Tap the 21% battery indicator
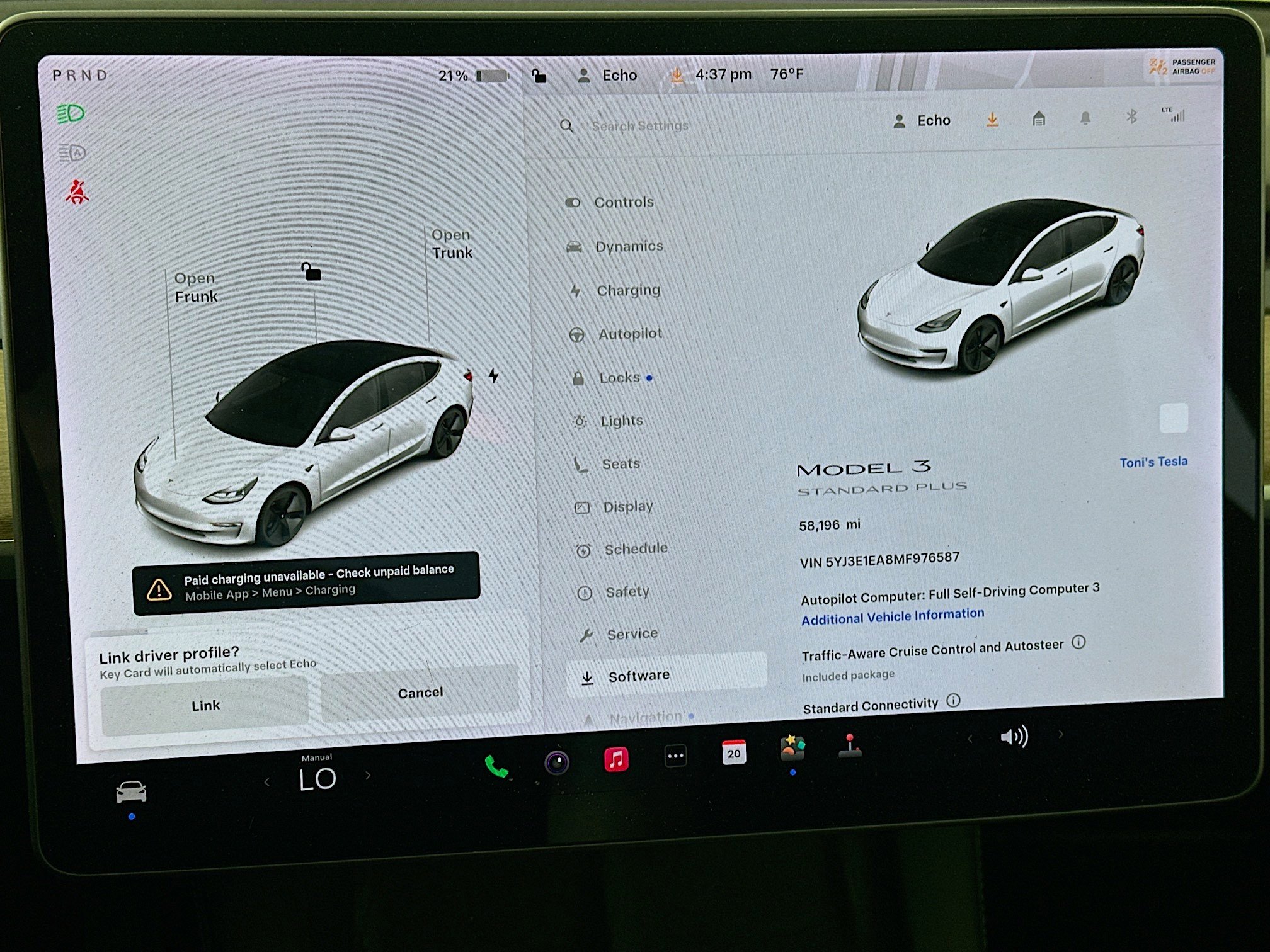 click(474, 76)
